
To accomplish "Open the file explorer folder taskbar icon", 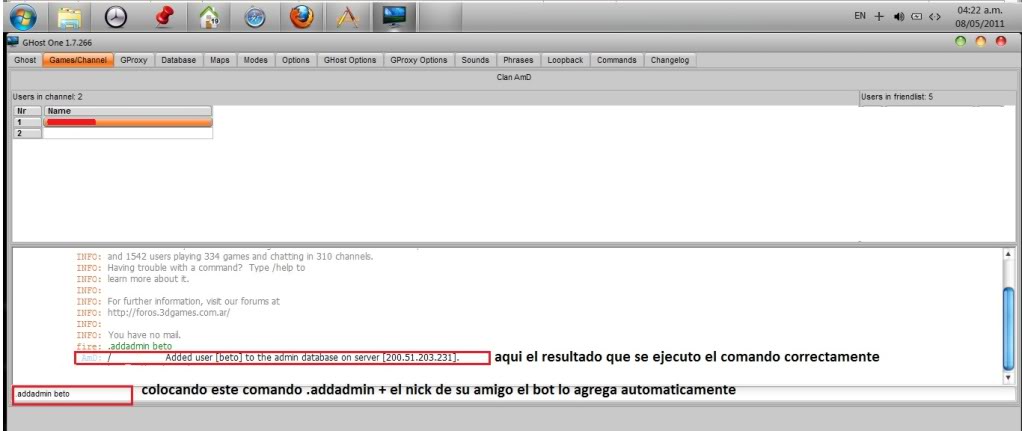I will coord(68,18).
